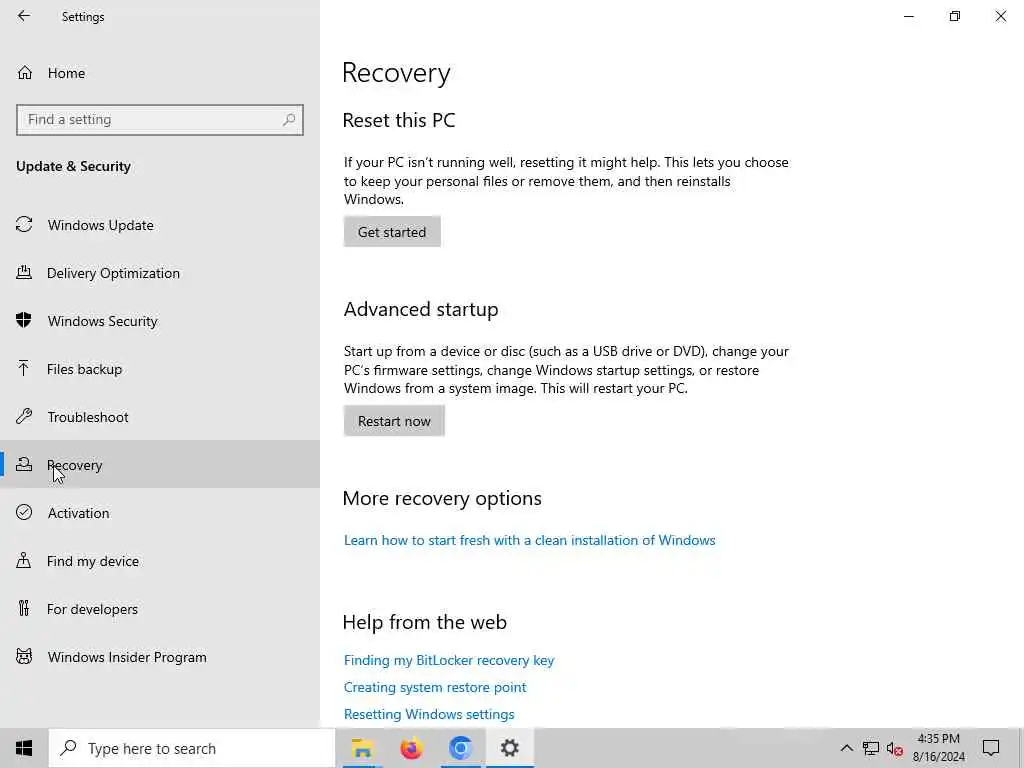Go to Find my device

[x=160, y=561]
